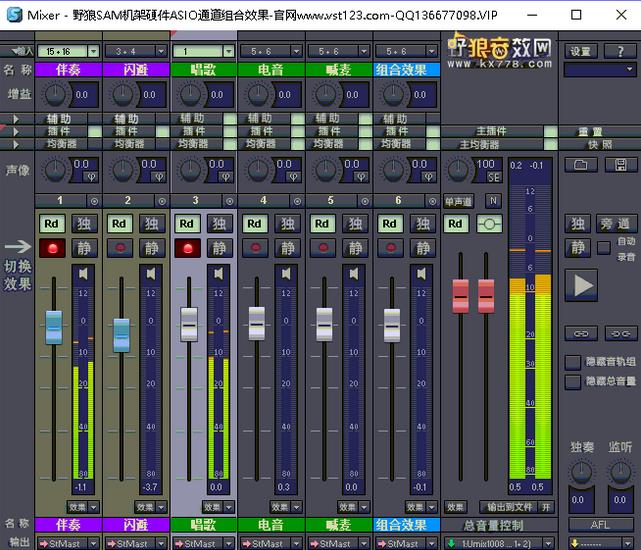Screen dimensions: 641x550
Task: Click the 独奏 solo level knob
Action: point(581,472)
